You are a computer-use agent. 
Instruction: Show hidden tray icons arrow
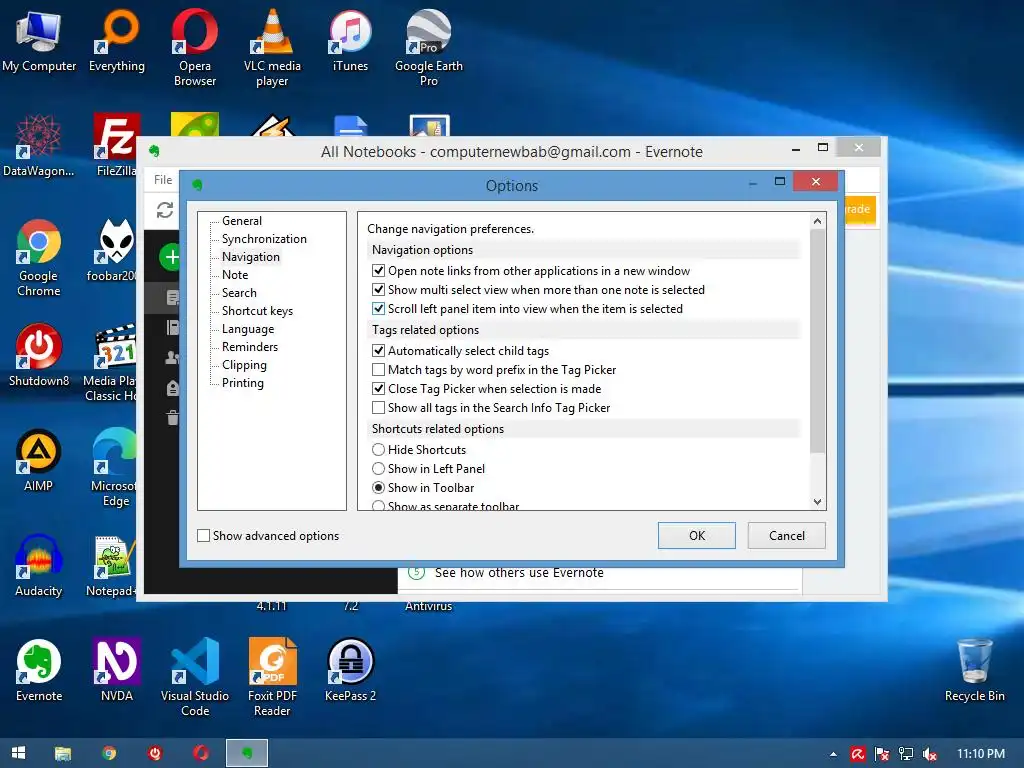pyautogui.click(x=833, y=754)
